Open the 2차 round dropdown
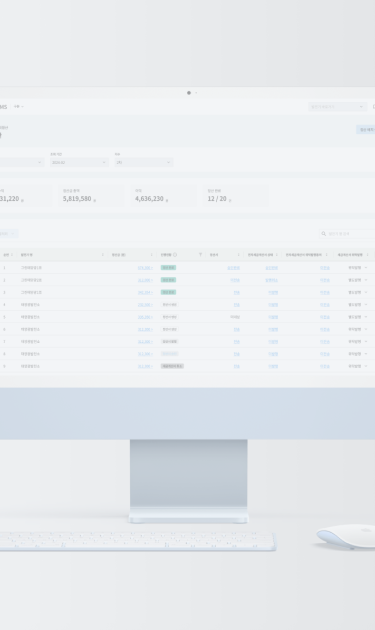The image size is (375, 630). tap(144, 162)
